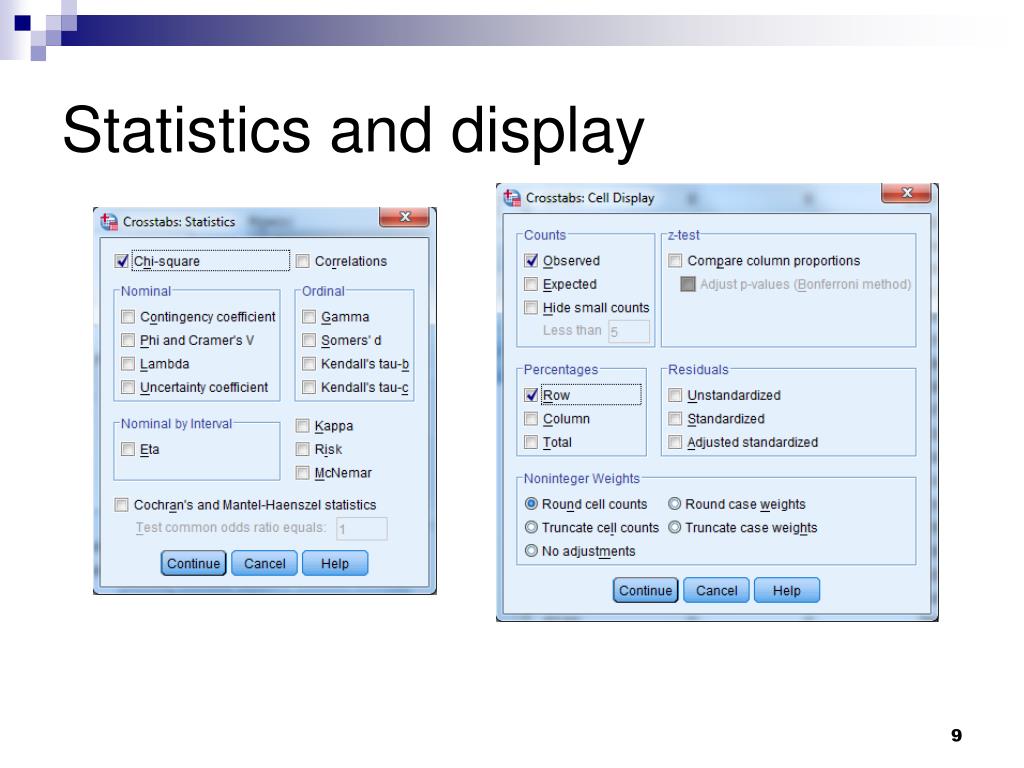Check Unstandardized residuals
1024x768 pixels.
coord(675,395)
